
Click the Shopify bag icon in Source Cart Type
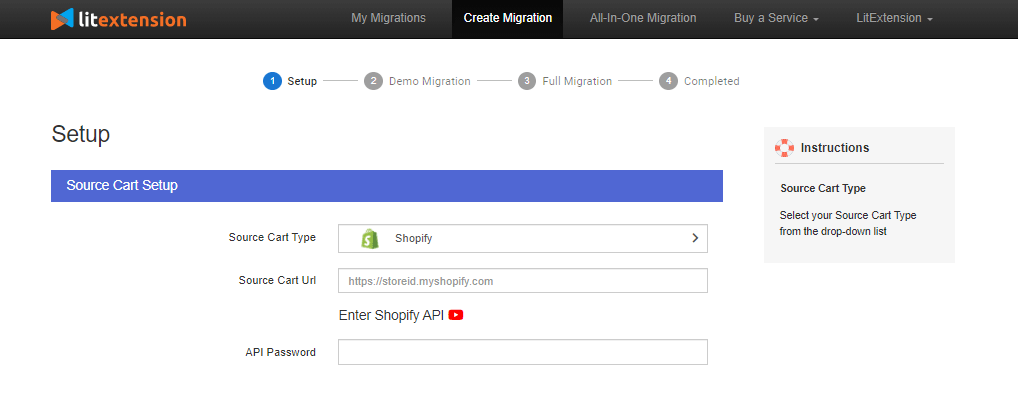point(369,238)
